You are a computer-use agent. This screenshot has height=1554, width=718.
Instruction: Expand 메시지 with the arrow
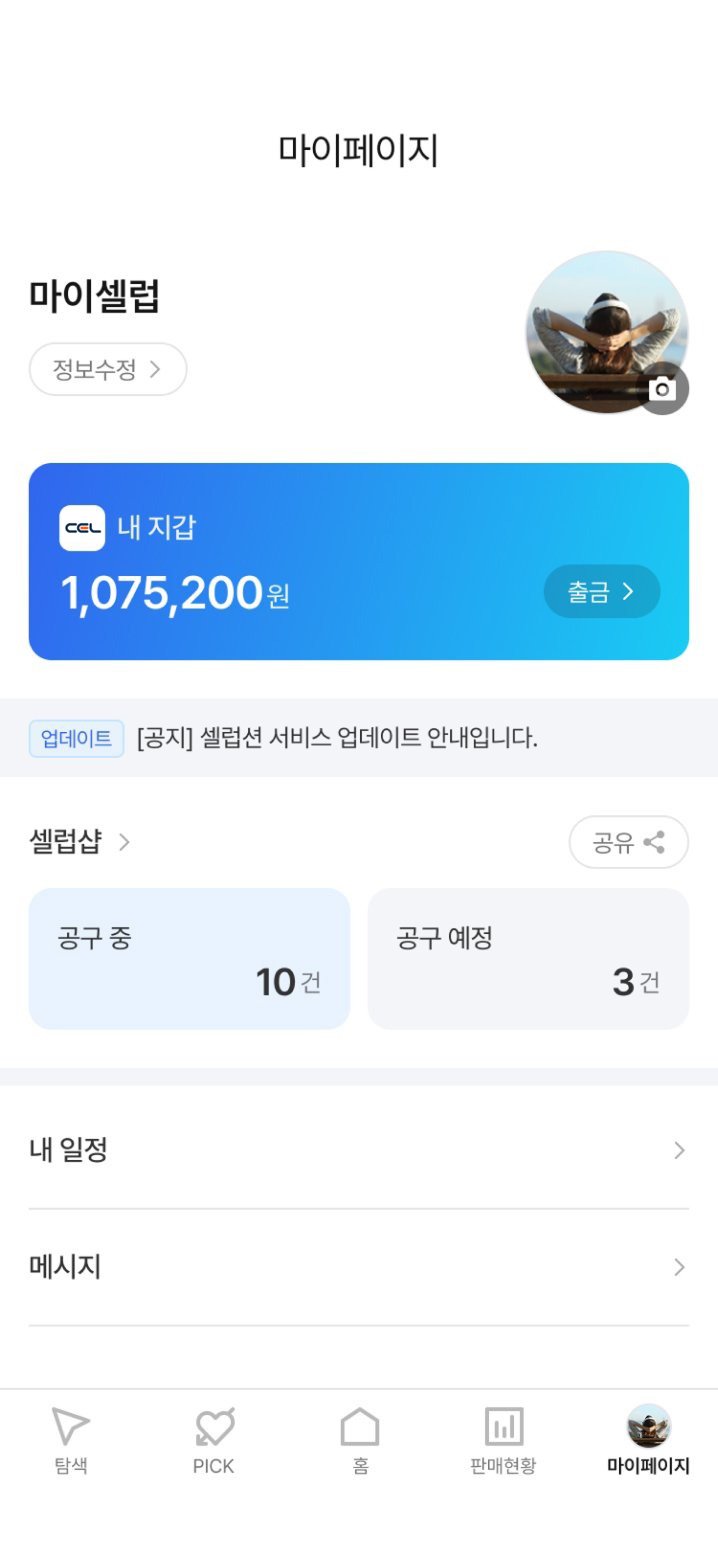pos(677,1266)
